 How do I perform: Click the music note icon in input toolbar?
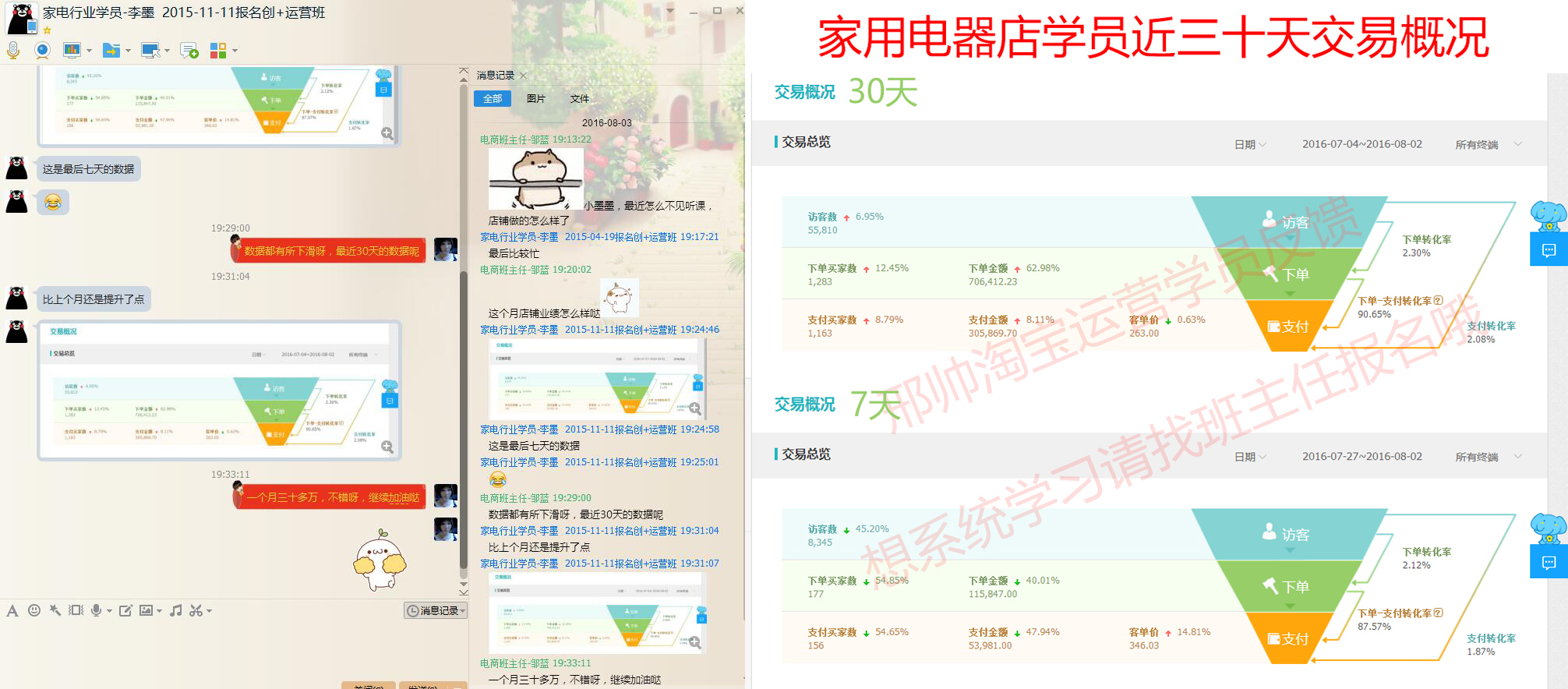[176, 610]
